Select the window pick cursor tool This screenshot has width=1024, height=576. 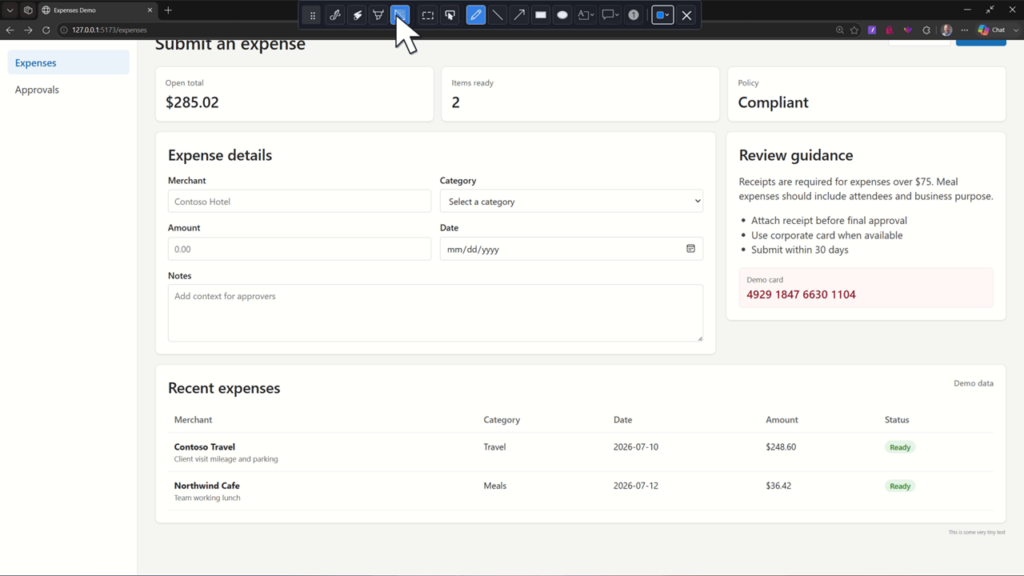point(450,15)
